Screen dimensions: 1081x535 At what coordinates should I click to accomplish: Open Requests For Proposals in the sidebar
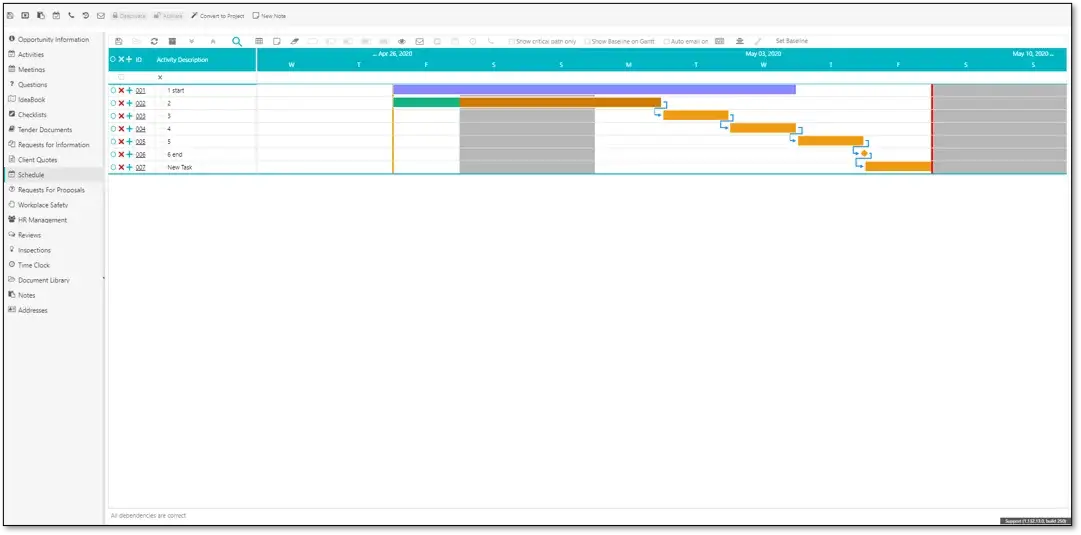click(x=46, y=190)
